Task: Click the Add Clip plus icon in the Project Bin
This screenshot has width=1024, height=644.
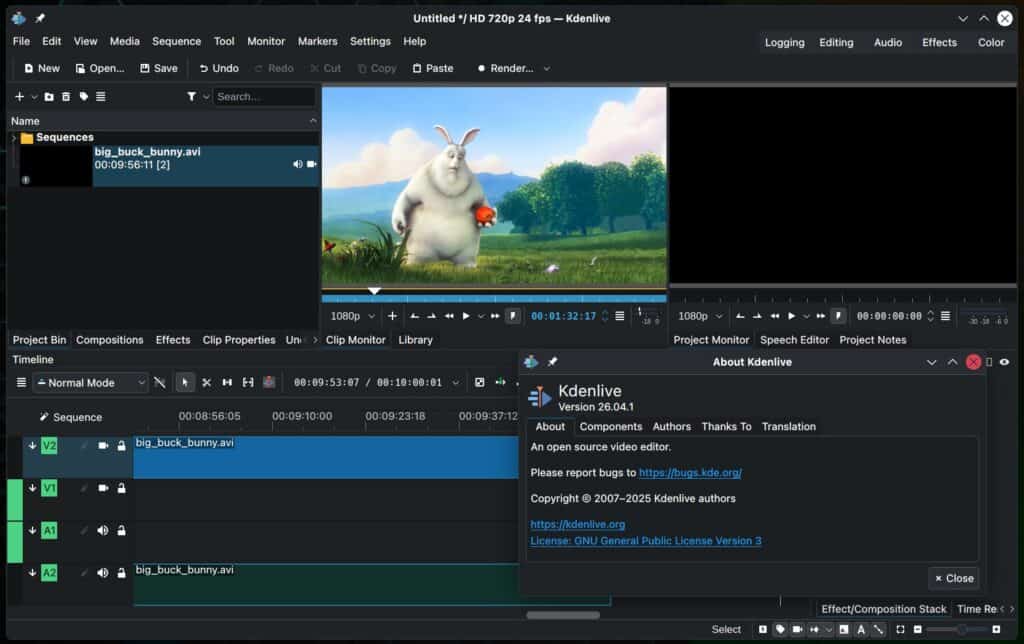Action: 19,97
